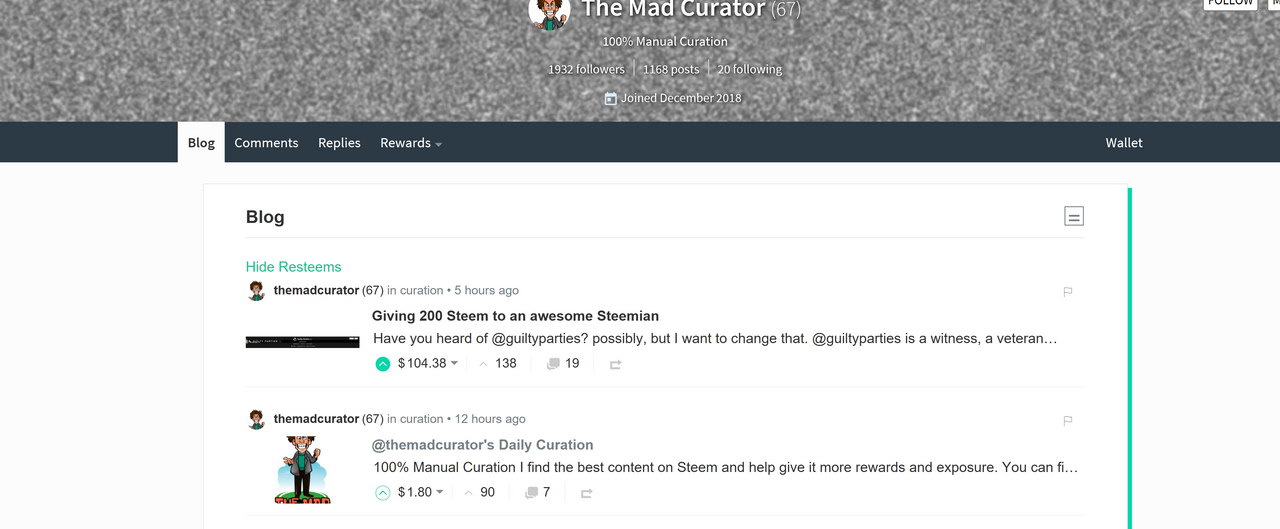Open comments on Daily Curation post
The height and width of the screenshot is (529, 1280).
pyautogui.click(x=538, y=493)
